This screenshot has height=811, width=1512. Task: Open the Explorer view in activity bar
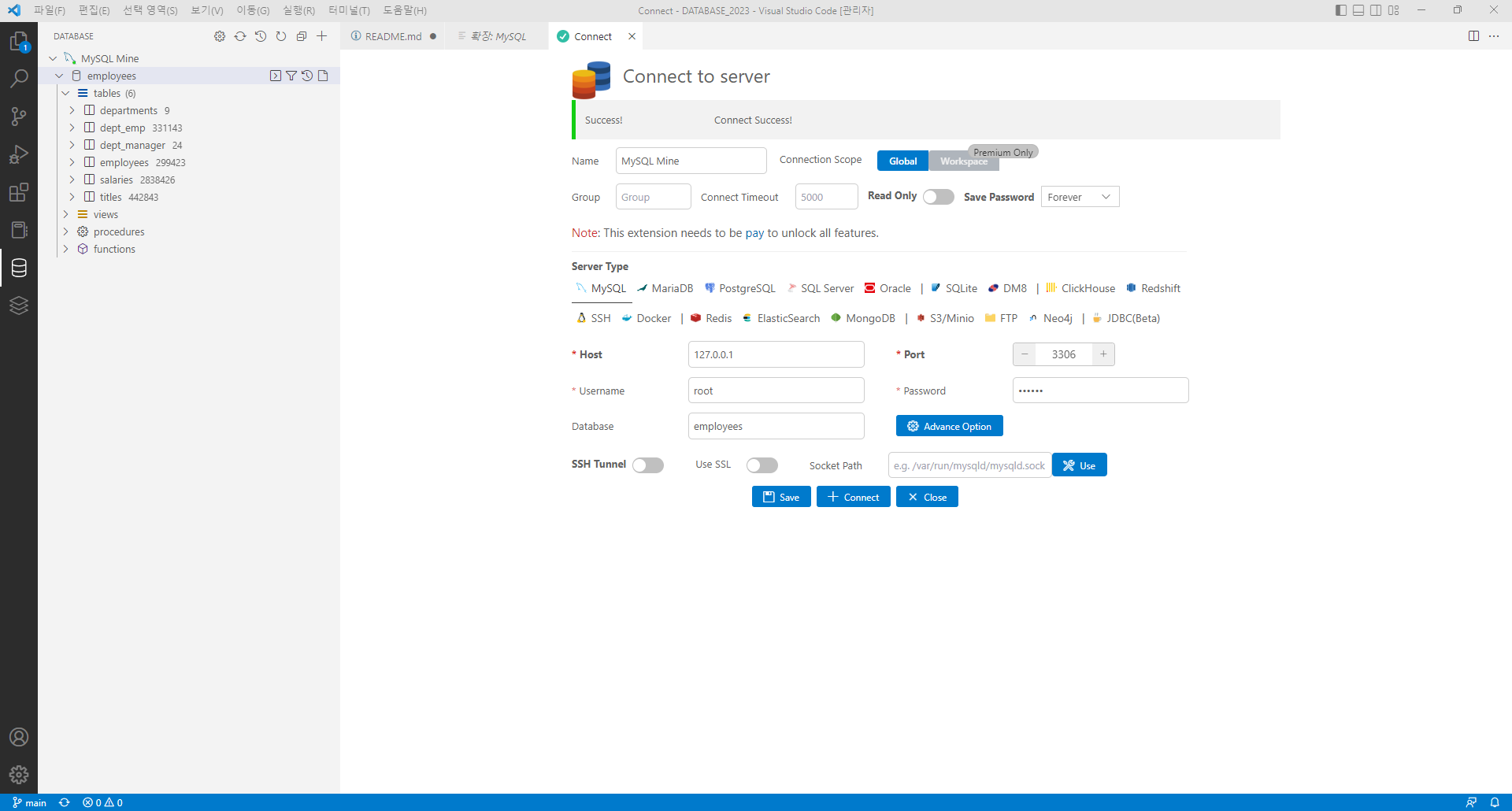click(x=19, y=41)
